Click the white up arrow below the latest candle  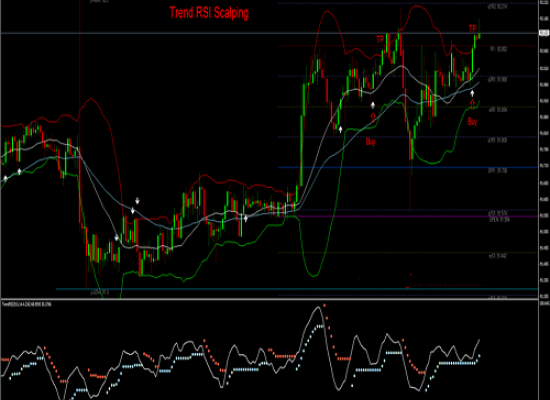tap(472, 93)
